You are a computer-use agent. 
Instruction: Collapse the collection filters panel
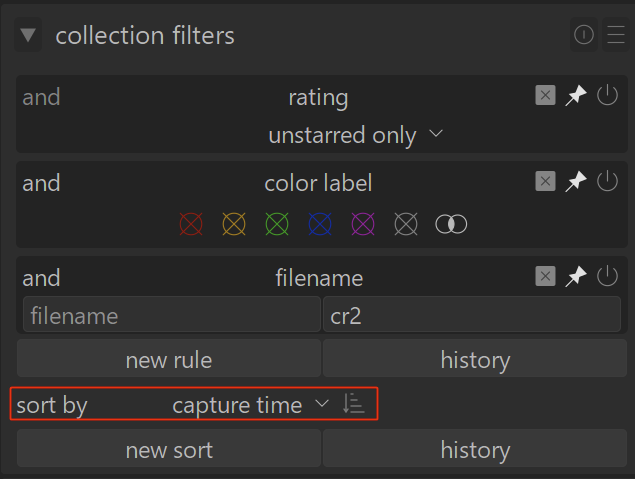click(x=29, y=36)
